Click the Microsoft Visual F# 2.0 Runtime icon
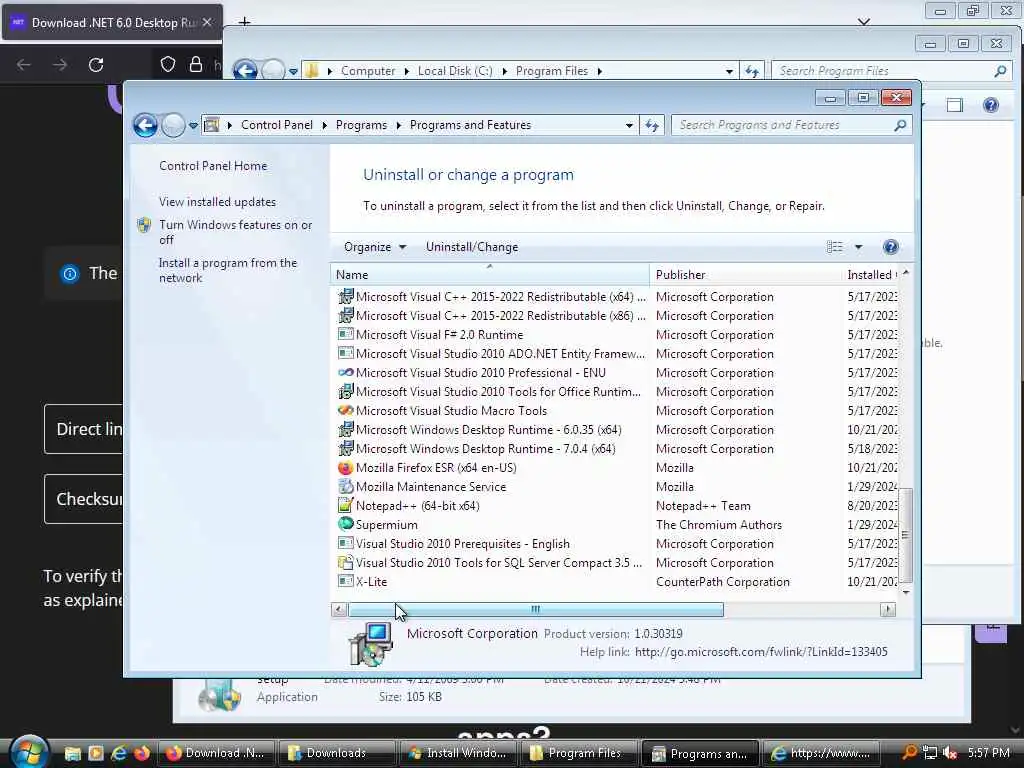The height and width of the screenshot is (768, 1024). (x=345, y=334)
